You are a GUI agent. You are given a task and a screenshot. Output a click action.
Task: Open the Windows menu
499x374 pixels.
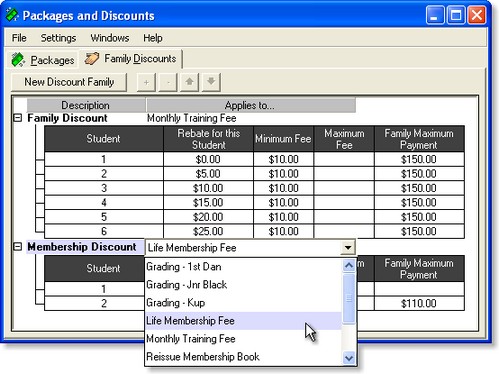110,38
